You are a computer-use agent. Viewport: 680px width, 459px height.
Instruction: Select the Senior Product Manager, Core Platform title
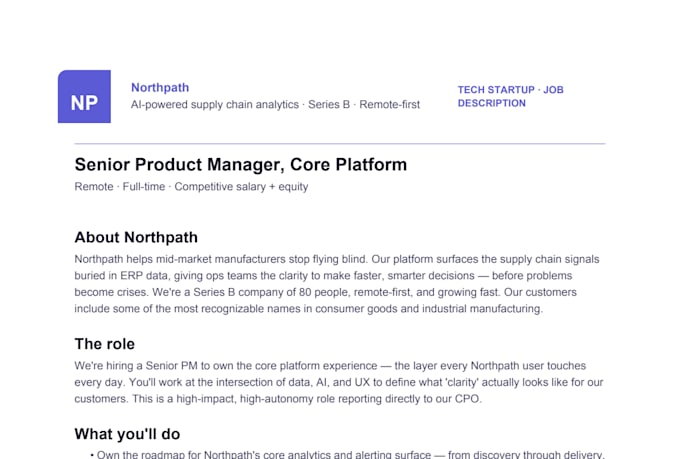click(241, 164)
